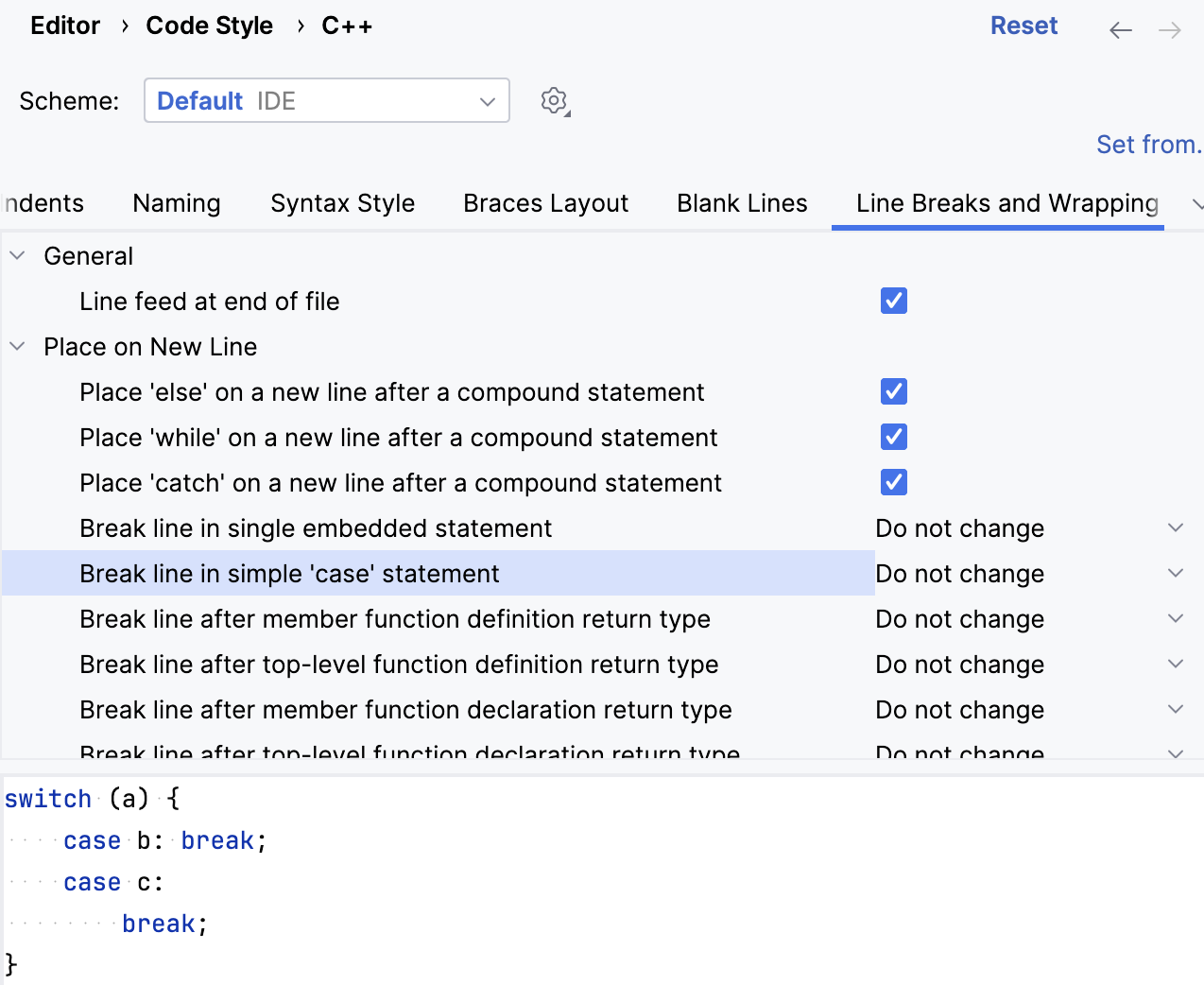Image resolution: width=1204 pixels, height=985 pixels.
Task: Disable 'else' on new line option
Action: coord(893,391)
